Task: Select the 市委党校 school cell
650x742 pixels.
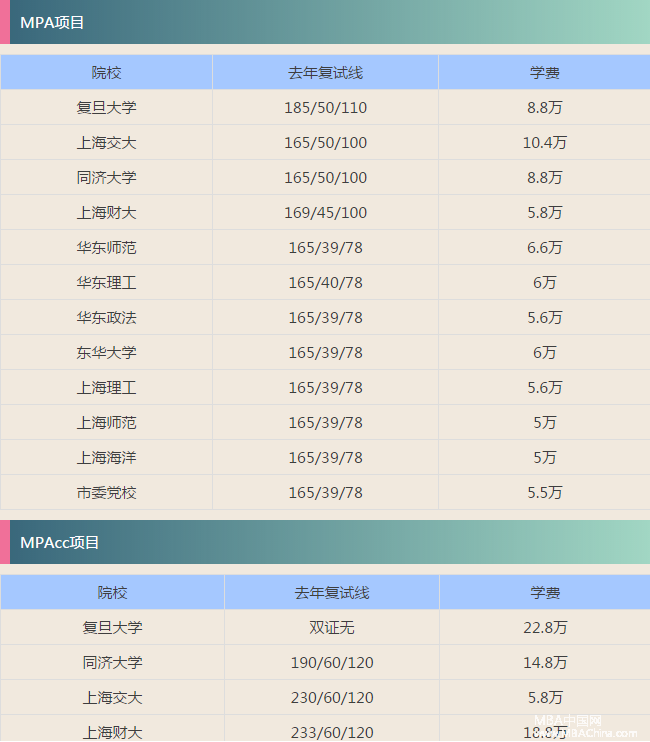Action: pos(106,493)
